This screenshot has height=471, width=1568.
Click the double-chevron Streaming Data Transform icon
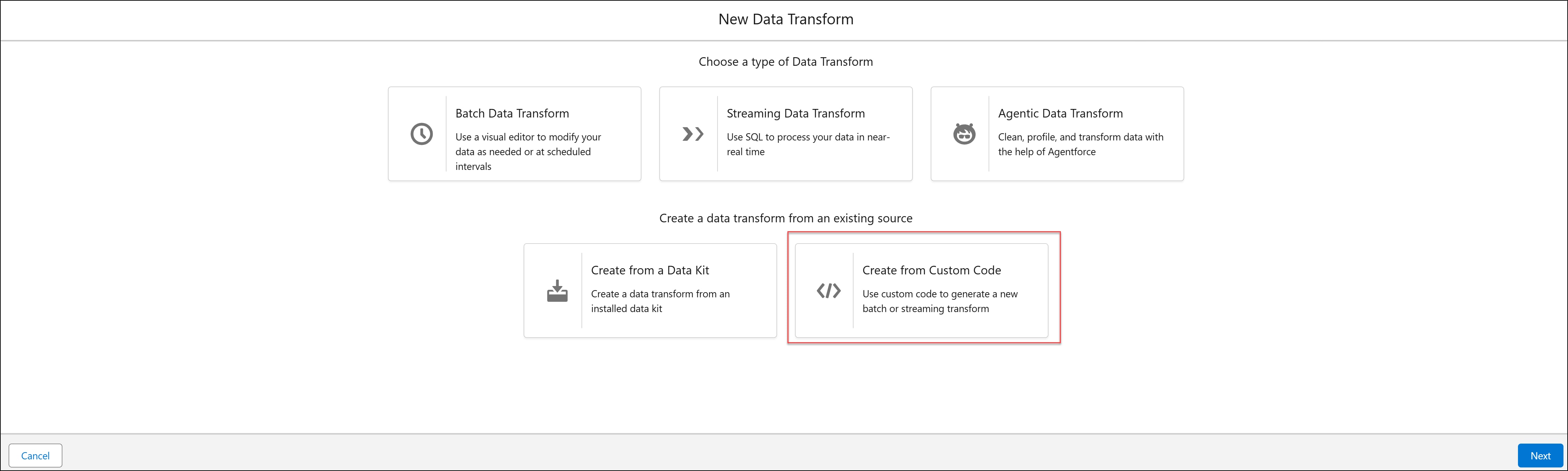692,134
